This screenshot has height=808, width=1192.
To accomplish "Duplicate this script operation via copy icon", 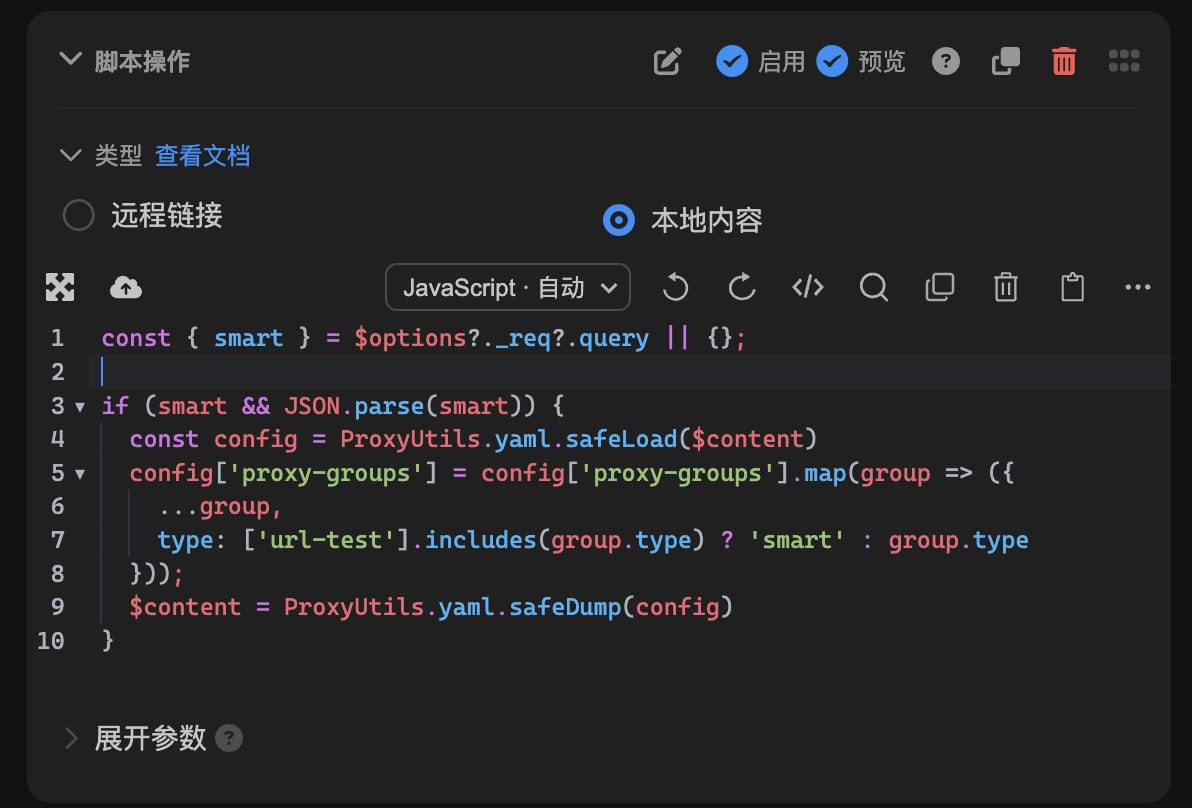I will click(x=1005, y=62).
